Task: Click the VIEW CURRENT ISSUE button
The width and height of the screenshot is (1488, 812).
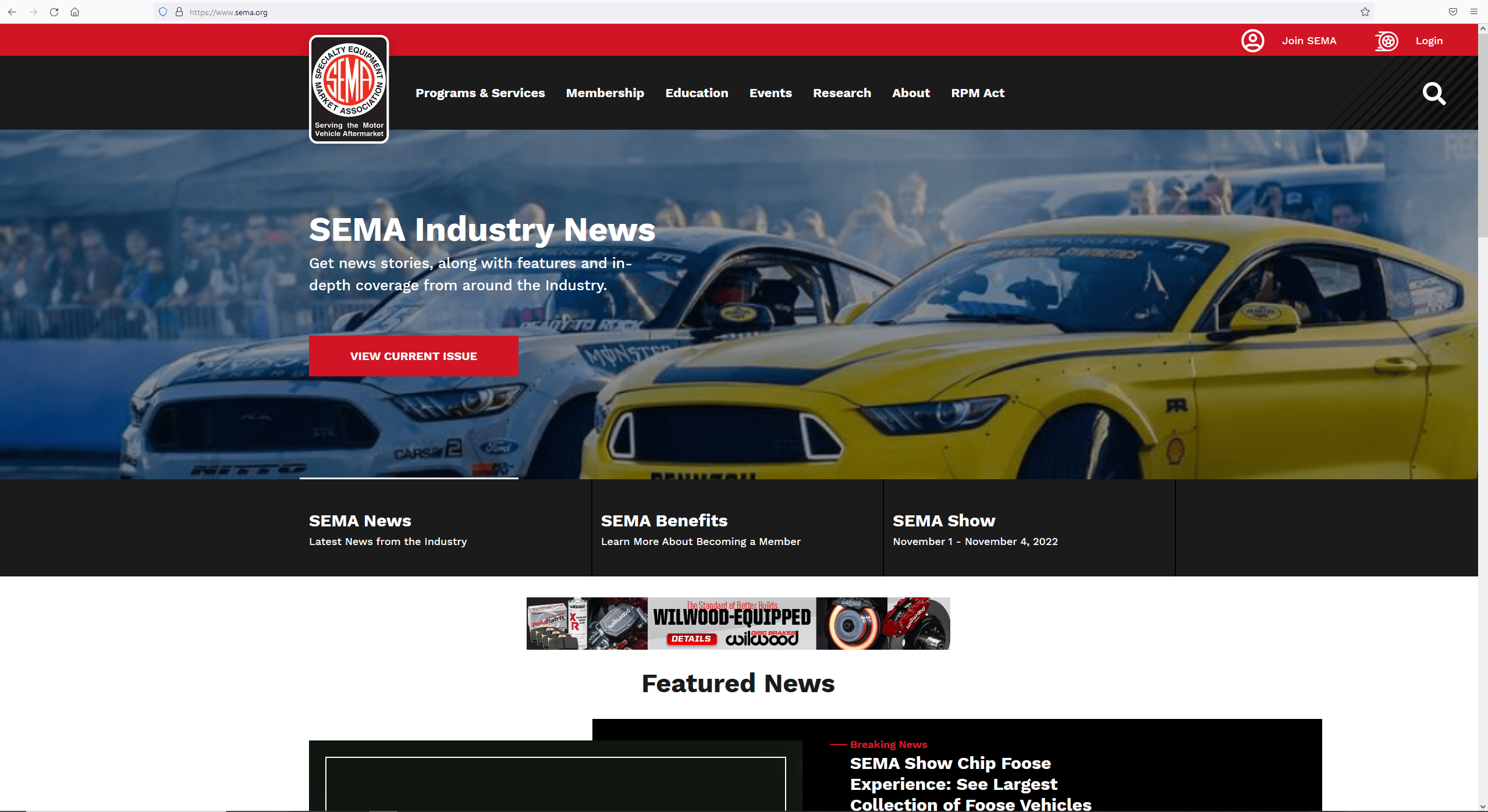Action: [x=414, y=356]
